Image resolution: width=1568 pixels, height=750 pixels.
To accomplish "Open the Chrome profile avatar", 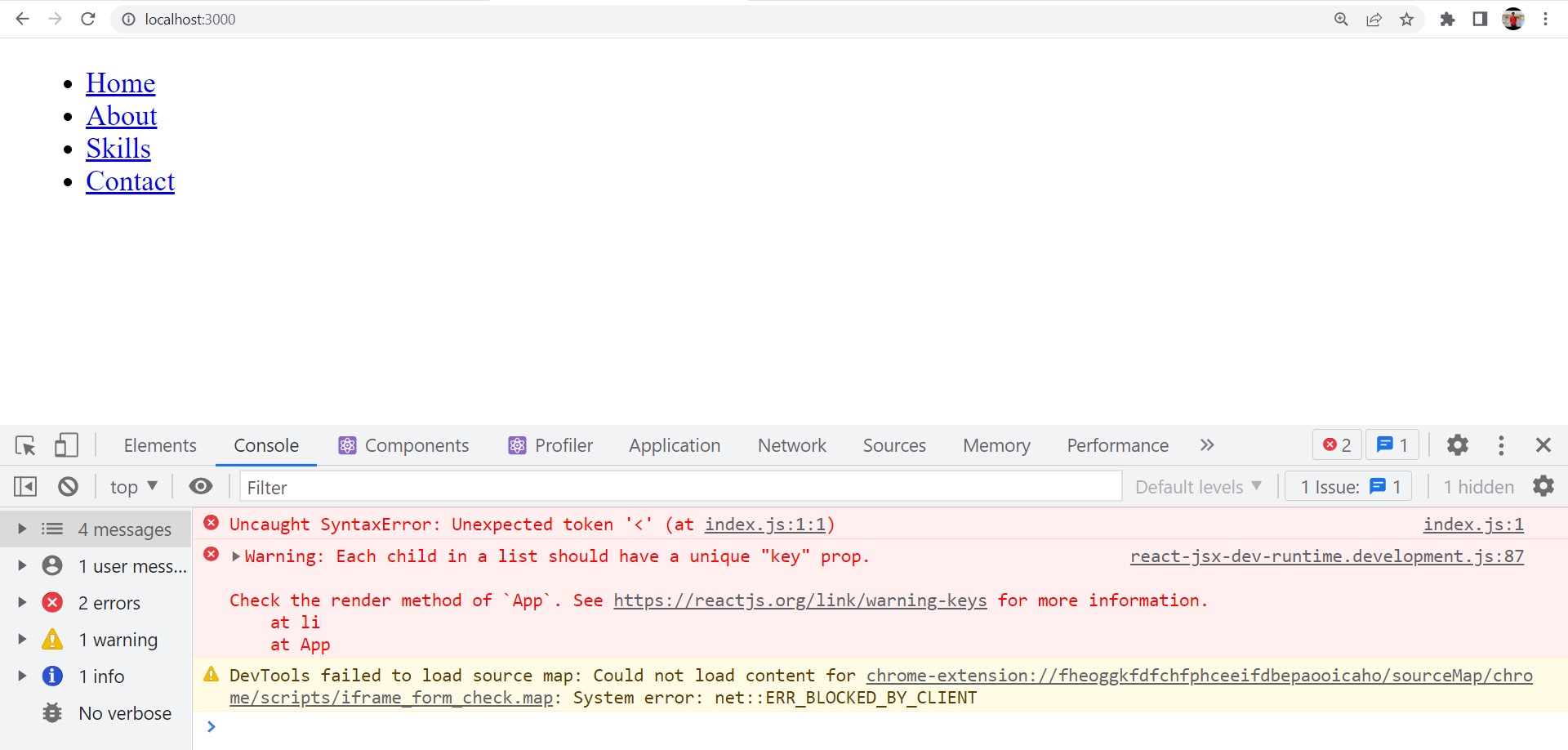I will pyautogui.click(x=1513, y=19).
